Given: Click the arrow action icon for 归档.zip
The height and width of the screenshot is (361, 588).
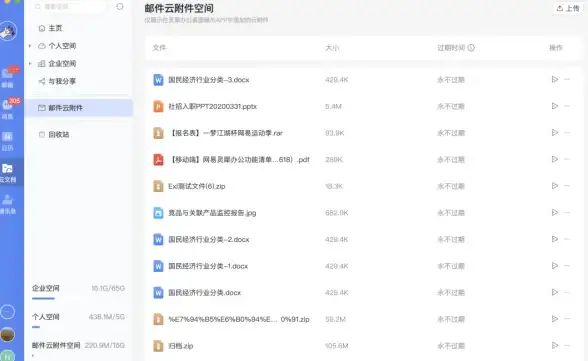Looking at the screenshot, I should pos(555,346).
